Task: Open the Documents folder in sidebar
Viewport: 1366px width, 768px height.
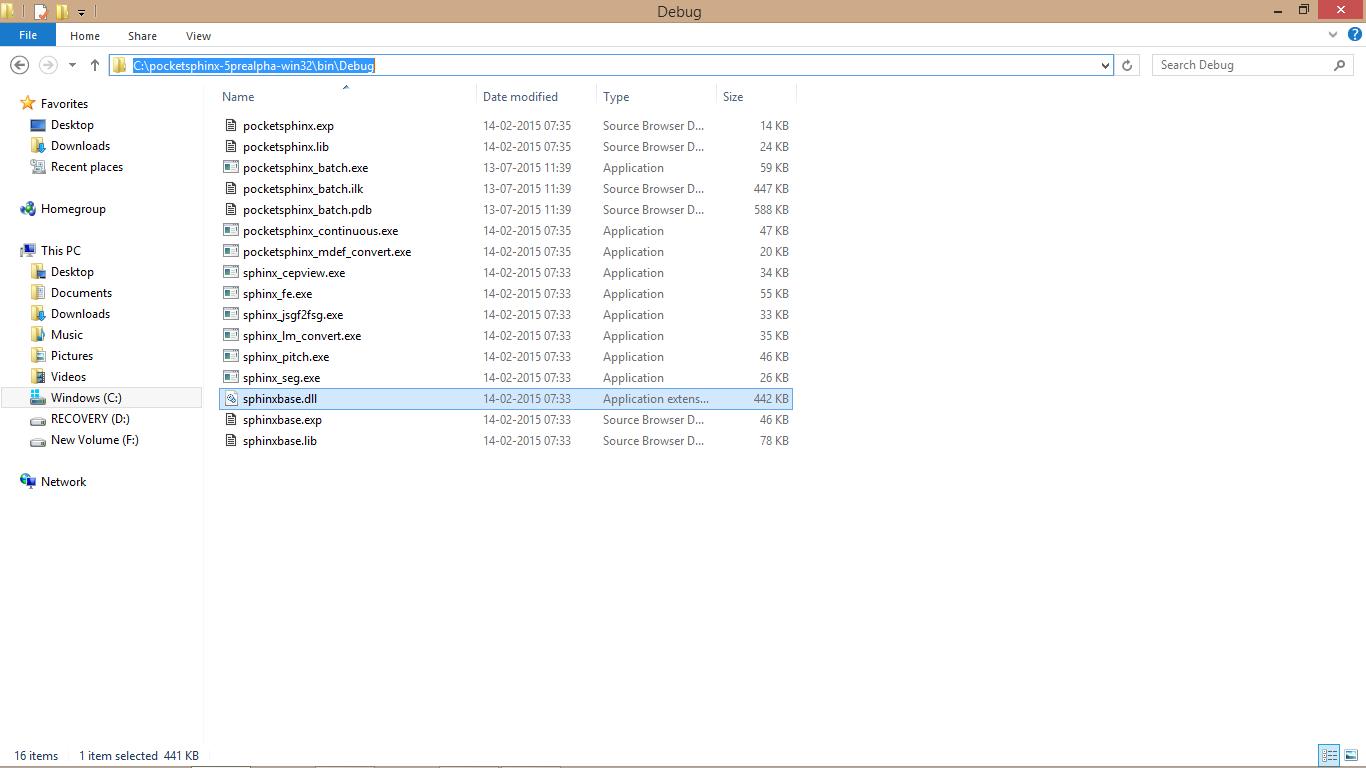Action: pyautogui.click(x=81, y=293)
